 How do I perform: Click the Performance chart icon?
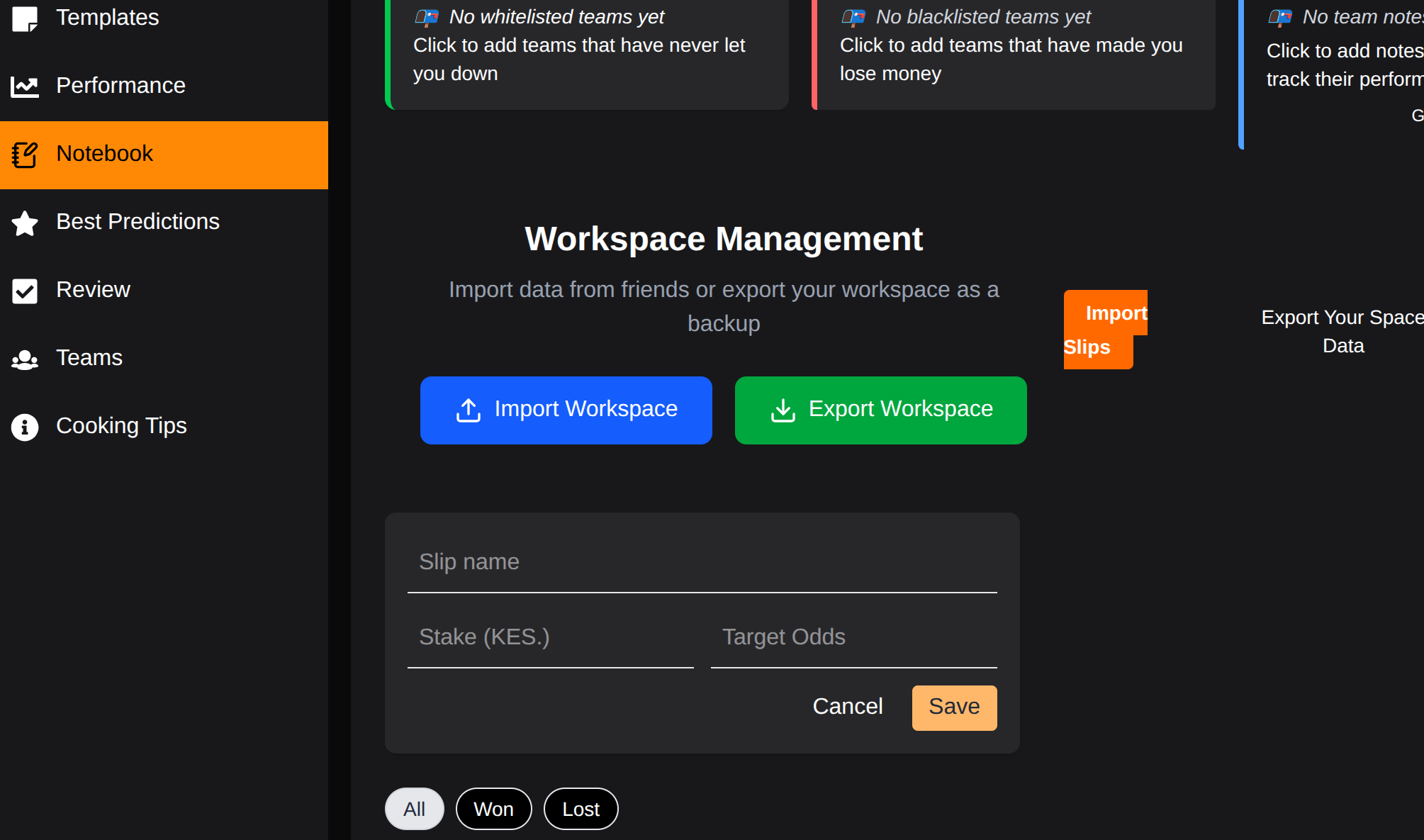pos(25,86)
